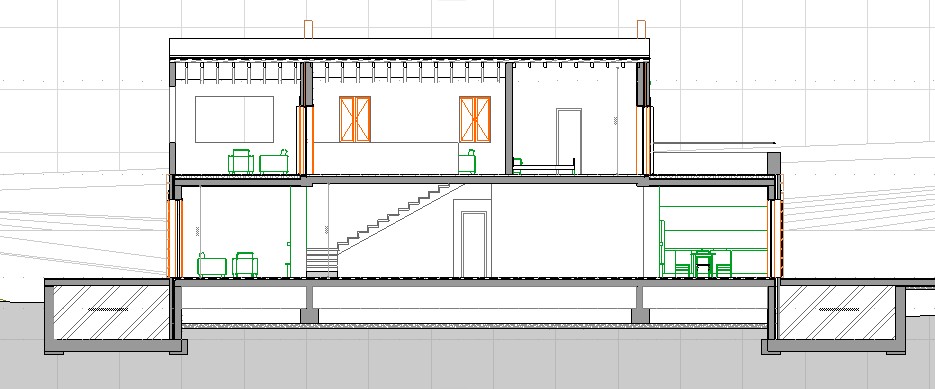The width and height of the screenshot is (935, 389).
Task: Select the green shelving unit above dining table
Action: (x=713, y=228)
